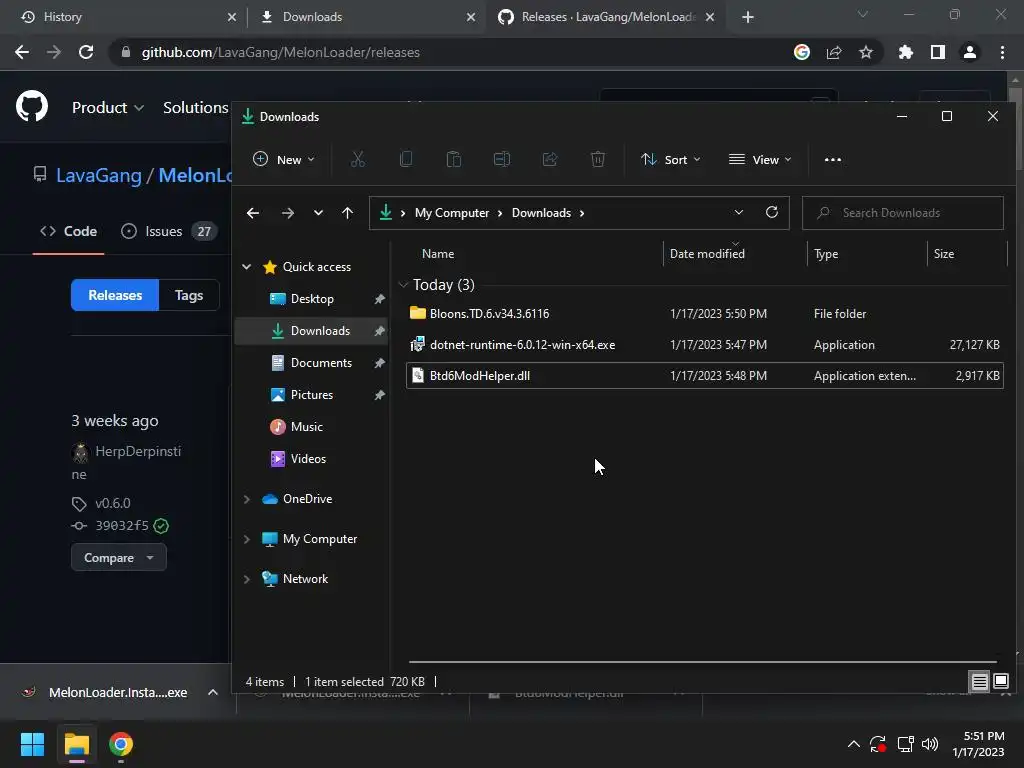Go back in Explorer navigation

[253, 213]
